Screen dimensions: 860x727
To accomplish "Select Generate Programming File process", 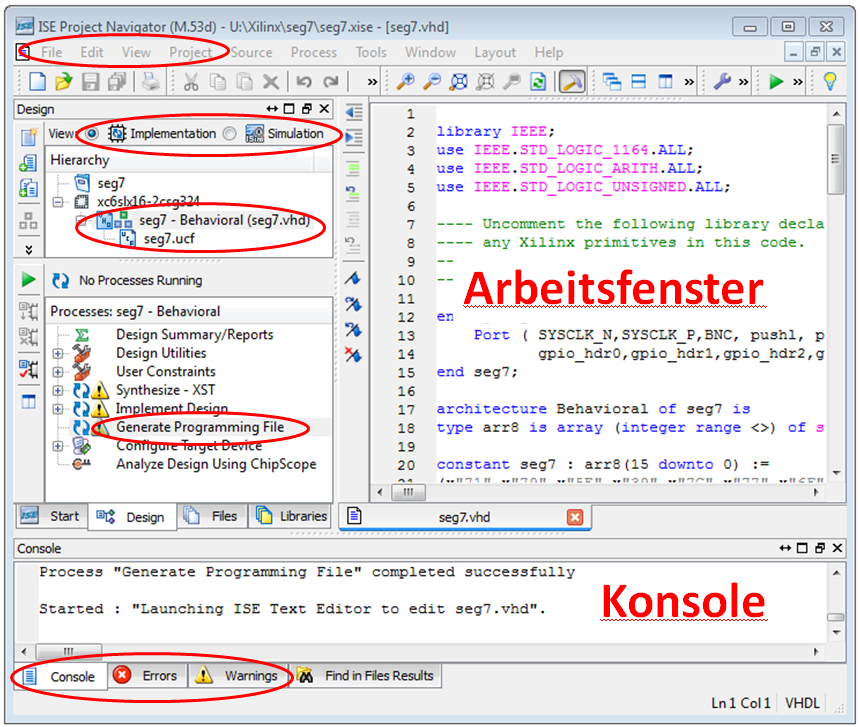I will (200, 427).
